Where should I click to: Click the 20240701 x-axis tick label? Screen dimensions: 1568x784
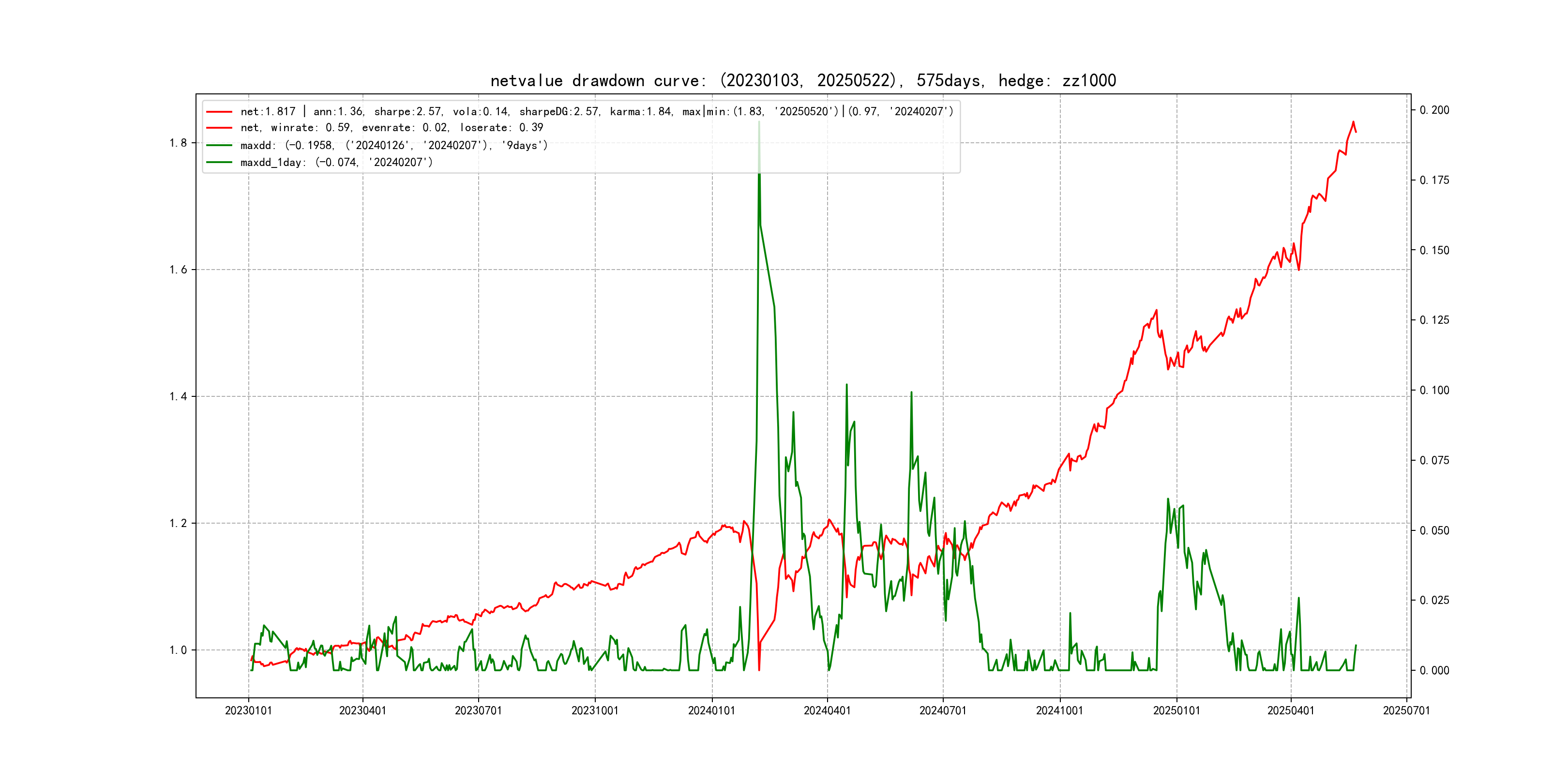[943, 710]
